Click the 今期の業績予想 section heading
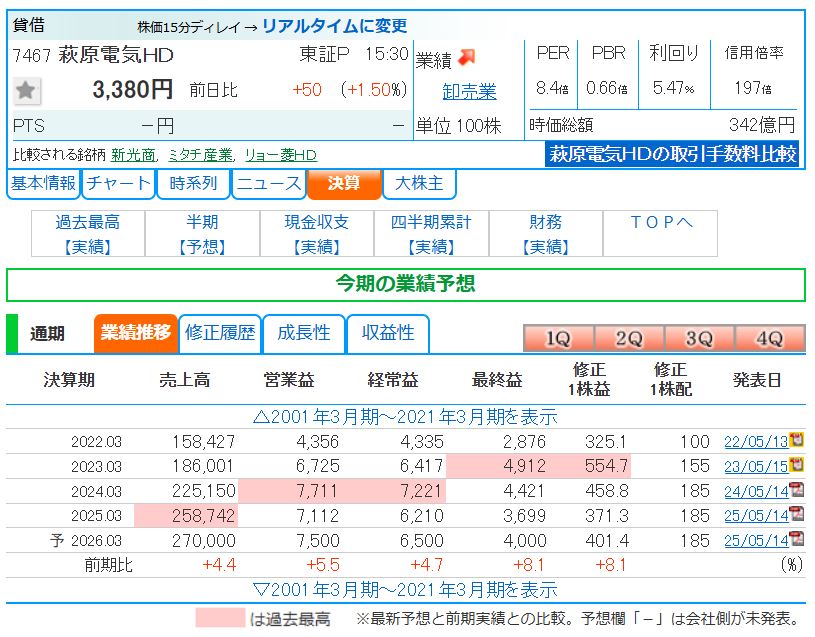The image size is (815, 637). [405, 284]
